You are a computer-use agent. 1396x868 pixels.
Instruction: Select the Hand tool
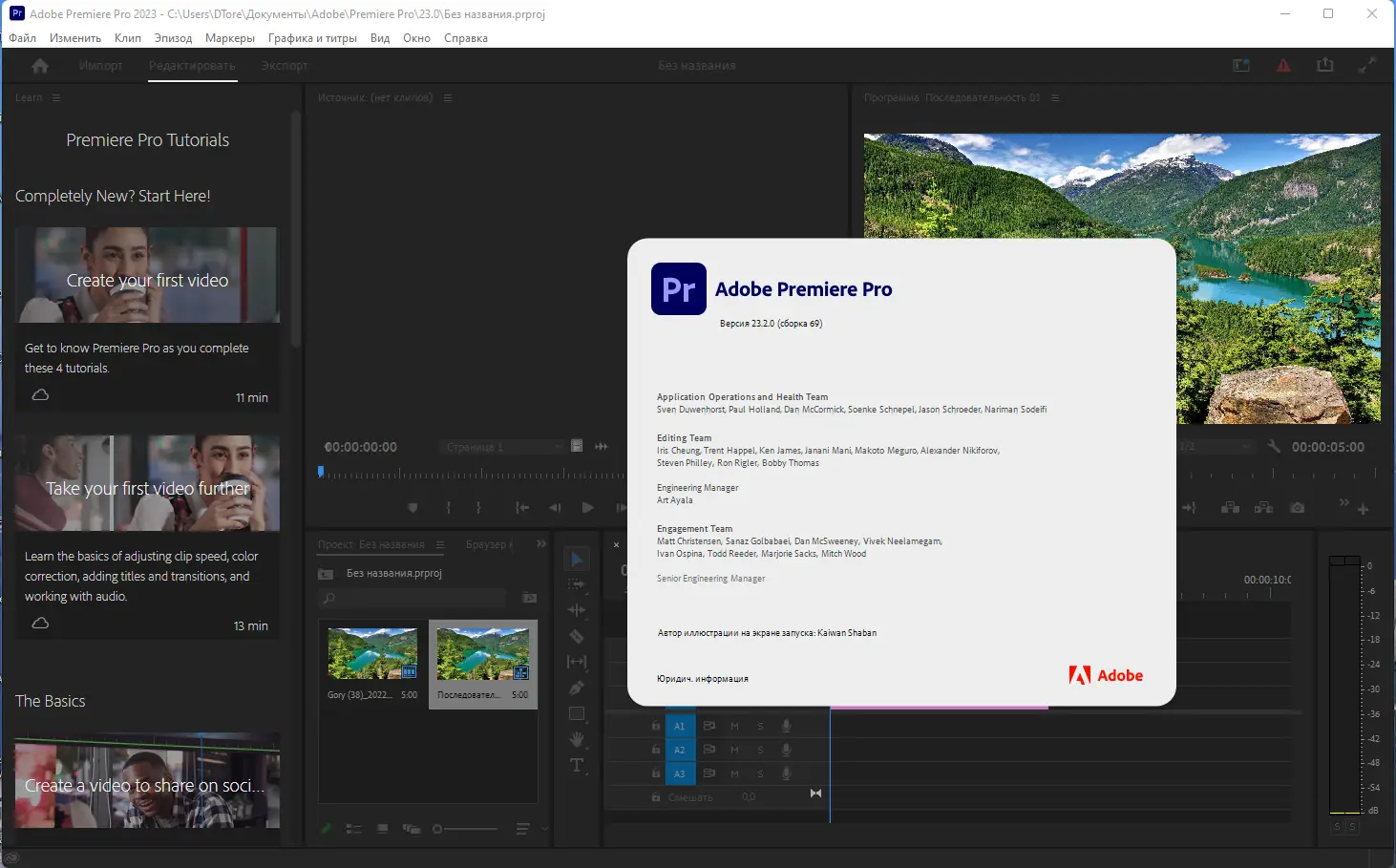click(577, 738)
